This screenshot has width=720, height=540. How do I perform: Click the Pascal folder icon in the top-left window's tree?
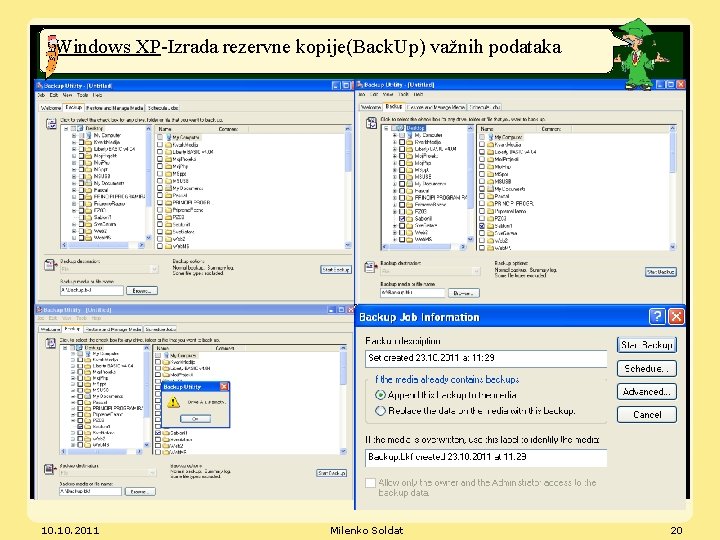pos(88,190)
